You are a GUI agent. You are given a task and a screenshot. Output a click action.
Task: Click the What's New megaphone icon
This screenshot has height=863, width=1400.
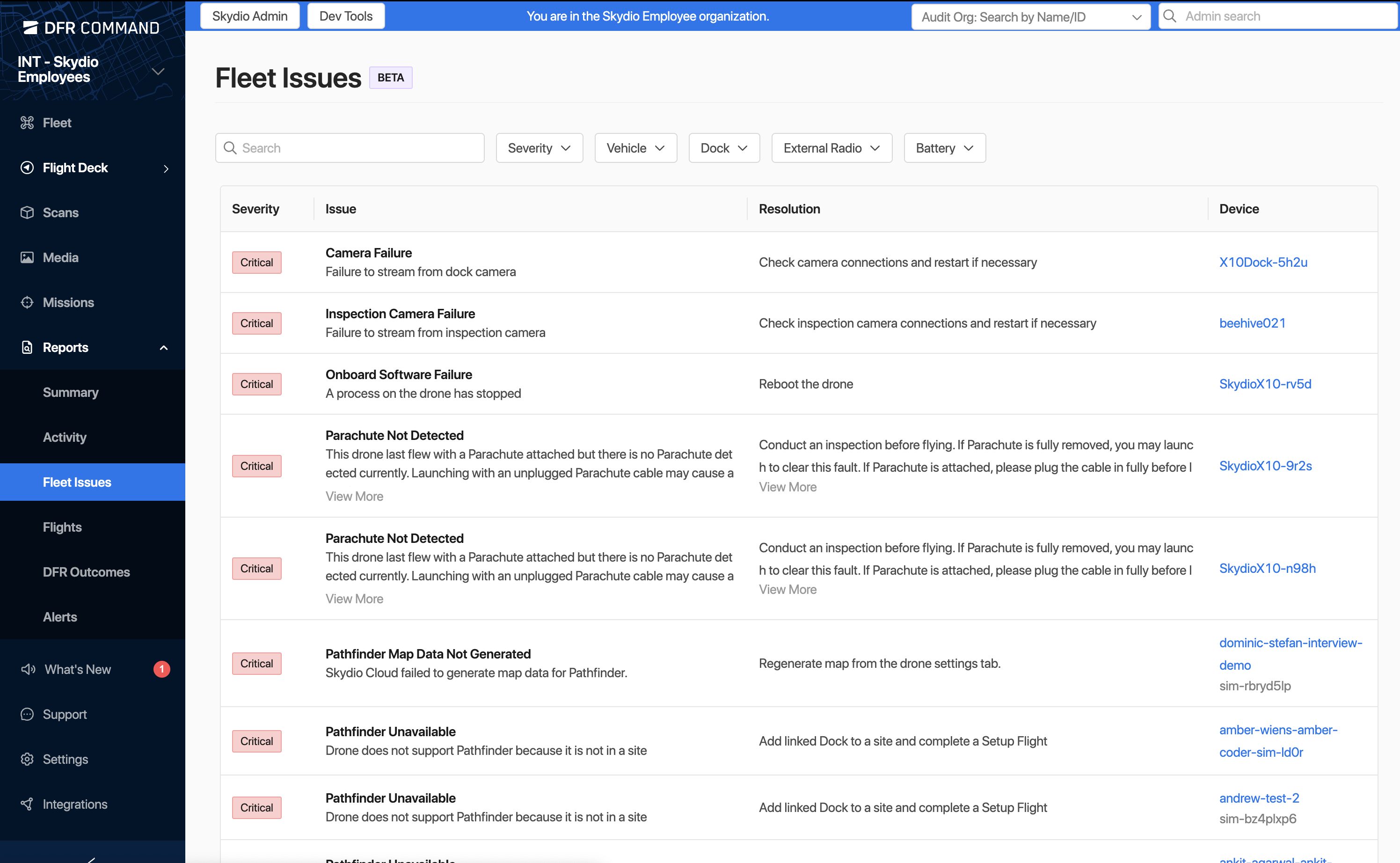tap(28, 669)
